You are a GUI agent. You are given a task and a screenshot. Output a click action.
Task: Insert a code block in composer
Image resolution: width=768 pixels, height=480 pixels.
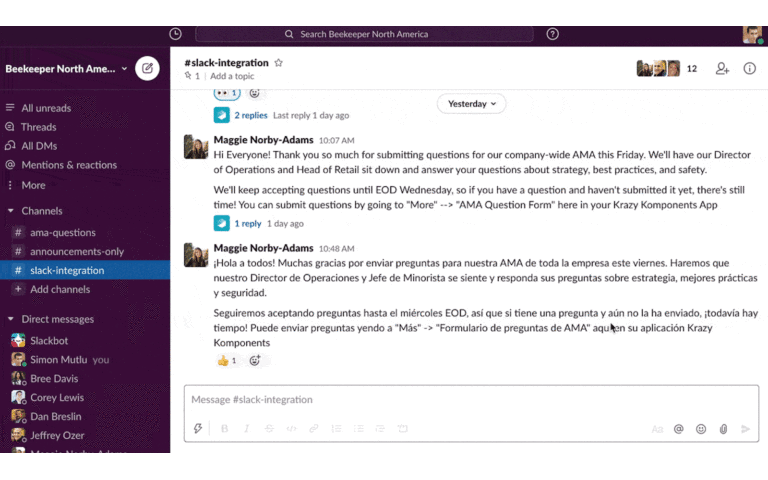403,429
